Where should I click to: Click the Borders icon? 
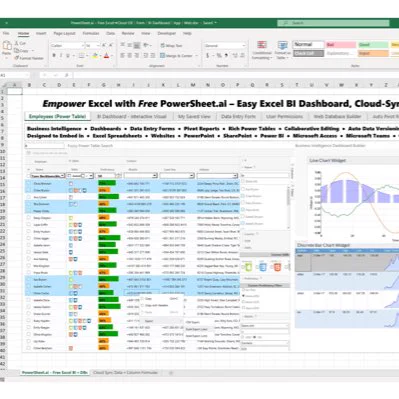pos(81,56)
